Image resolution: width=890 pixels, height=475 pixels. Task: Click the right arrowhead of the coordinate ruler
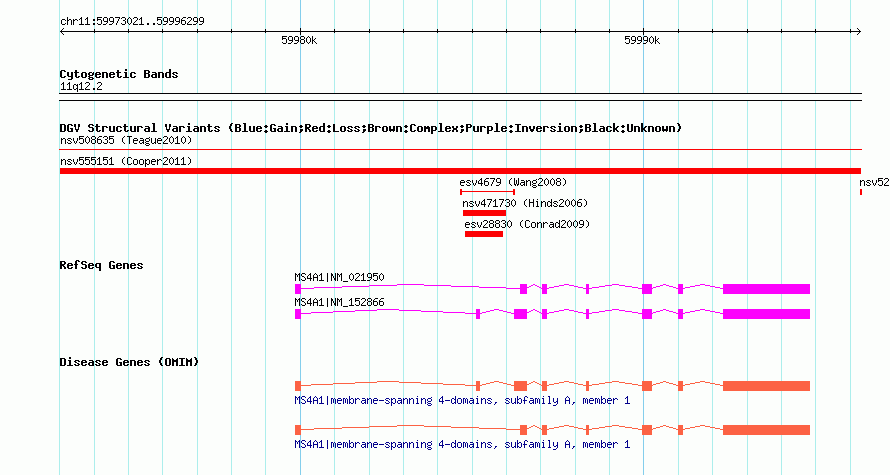tap(858, 32)
